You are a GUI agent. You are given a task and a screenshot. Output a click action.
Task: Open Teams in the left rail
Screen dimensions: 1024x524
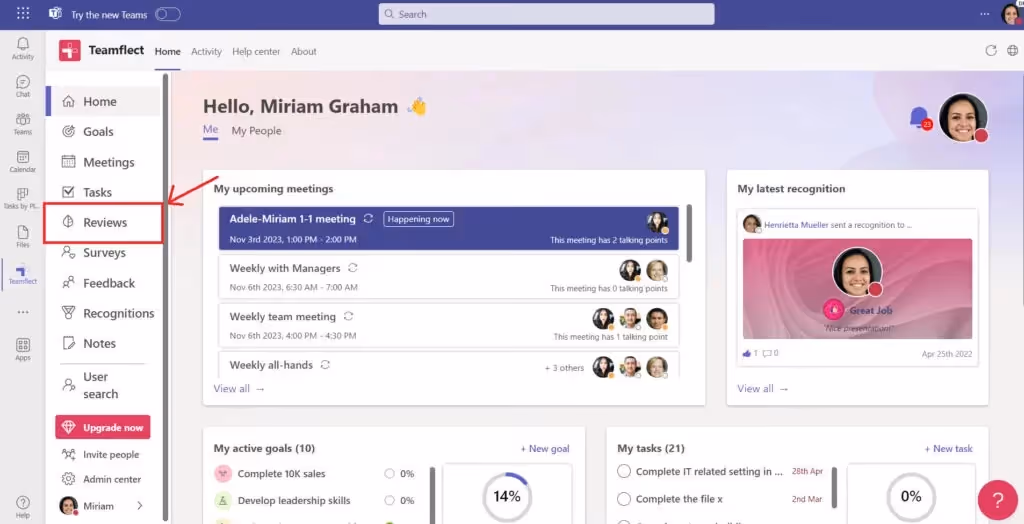[23, 123]
